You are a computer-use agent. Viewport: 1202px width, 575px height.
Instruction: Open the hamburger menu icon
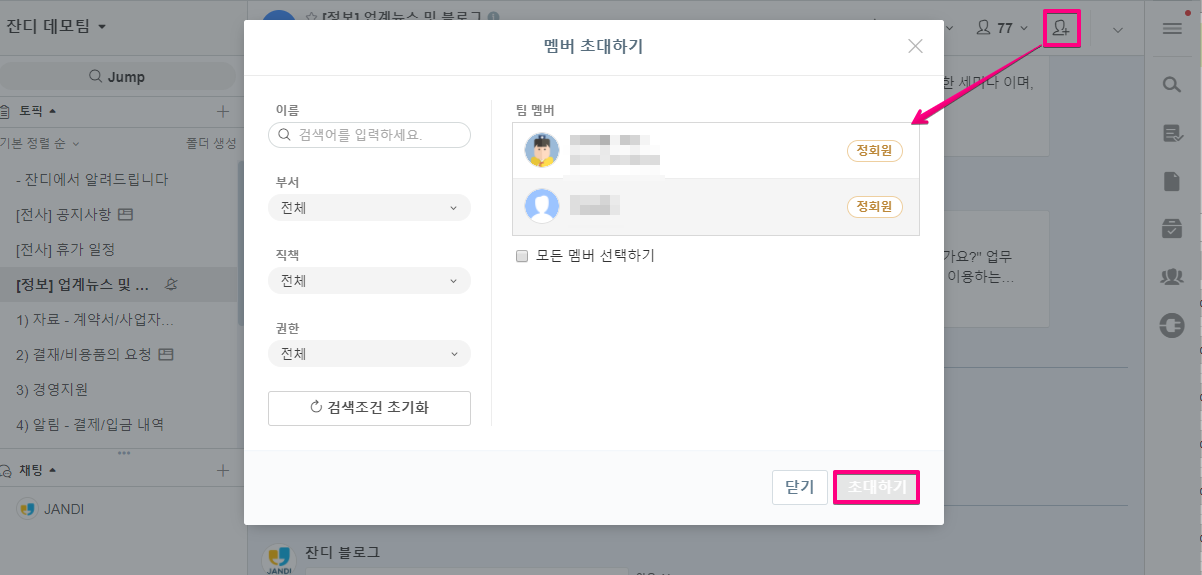(1172, 29)
